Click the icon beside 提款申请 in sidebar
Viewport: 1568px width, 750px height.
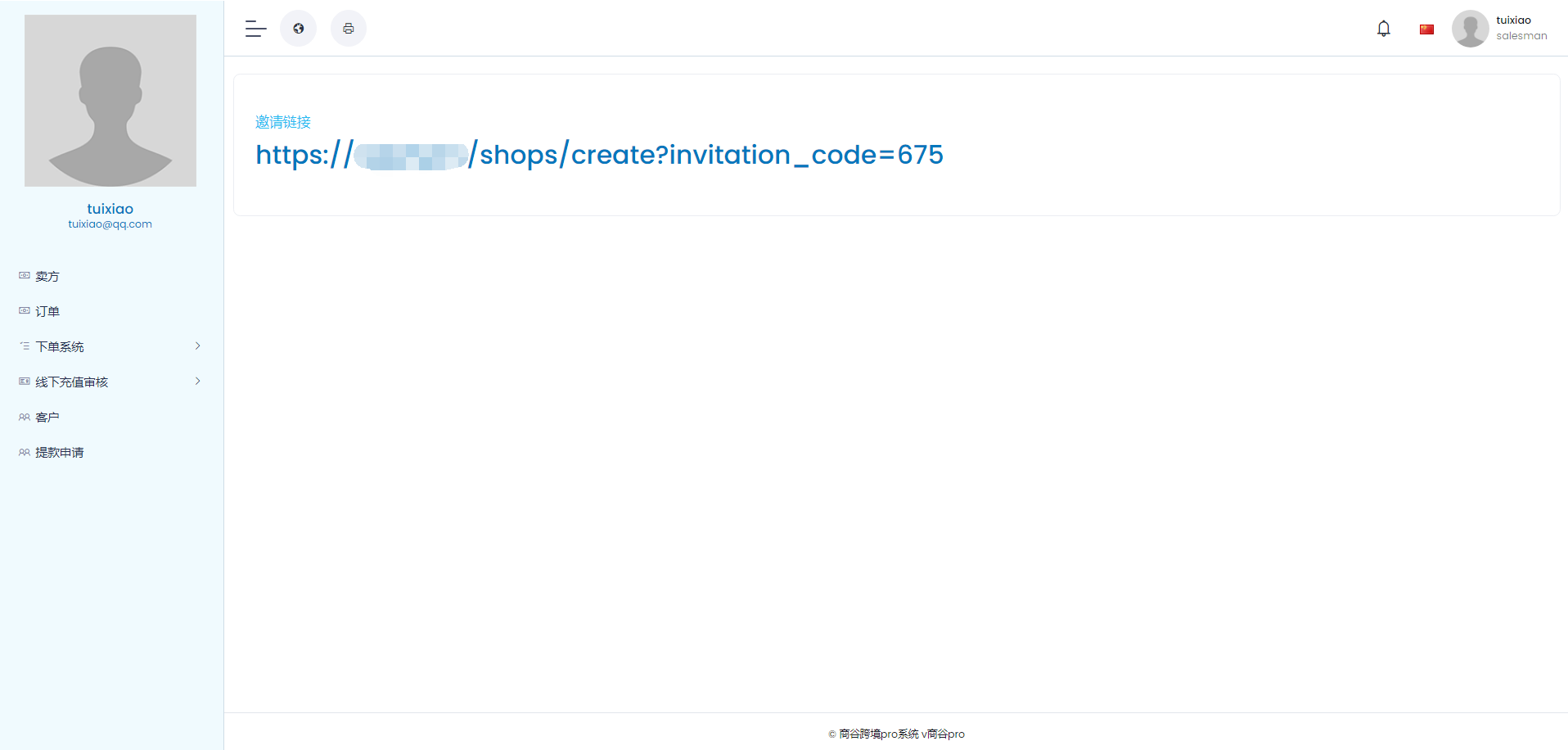[25, 453]
